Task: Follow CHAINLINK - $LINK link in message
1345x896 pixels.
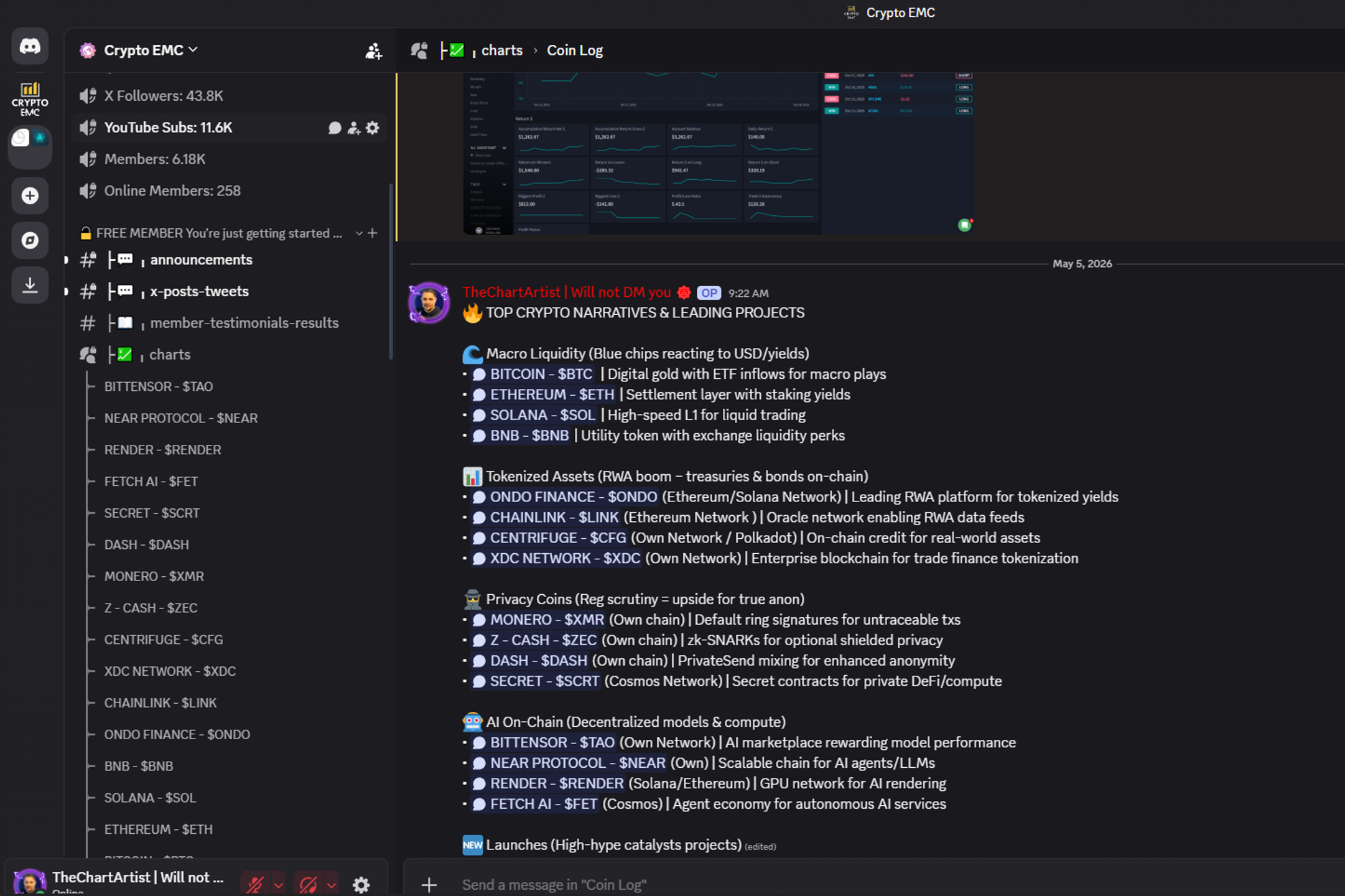Action: tap(546, 518)
